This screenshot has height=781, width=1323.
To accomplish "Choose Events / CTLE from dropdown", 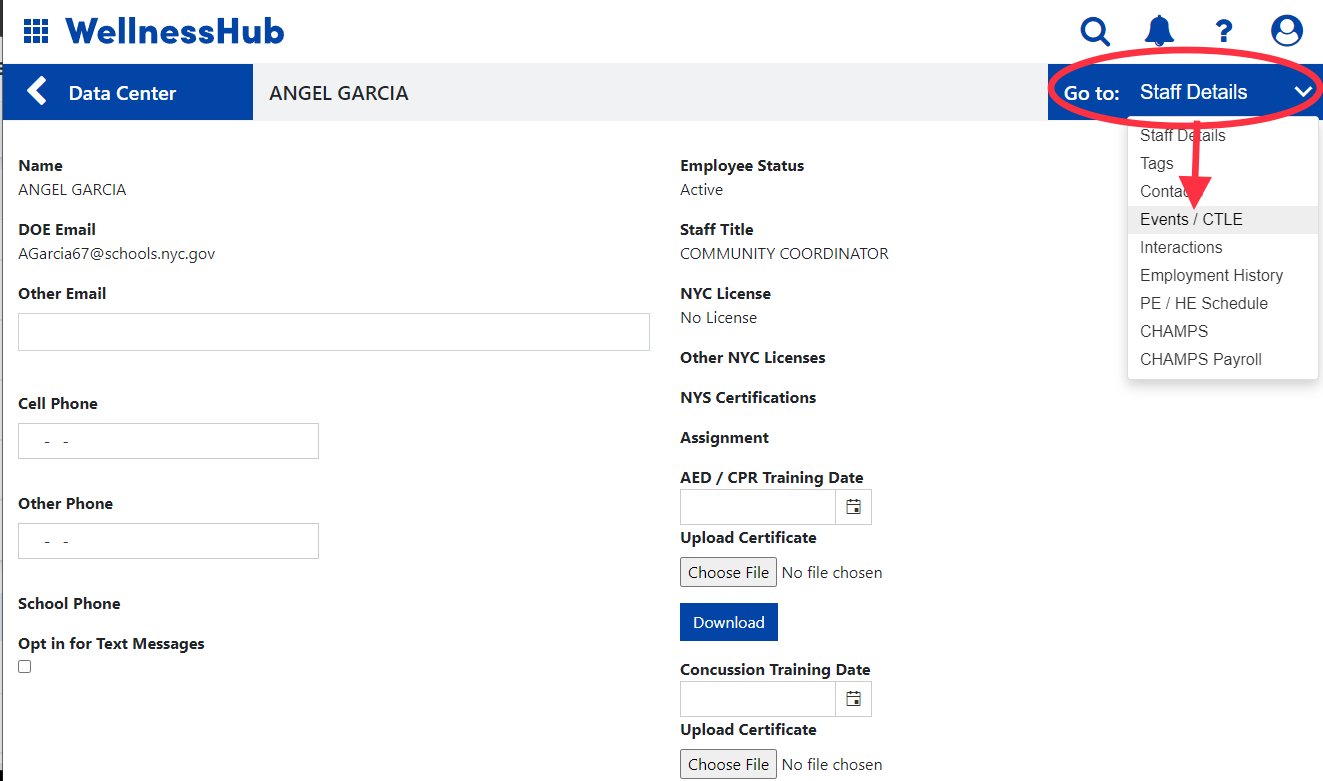I will 1223,219.
